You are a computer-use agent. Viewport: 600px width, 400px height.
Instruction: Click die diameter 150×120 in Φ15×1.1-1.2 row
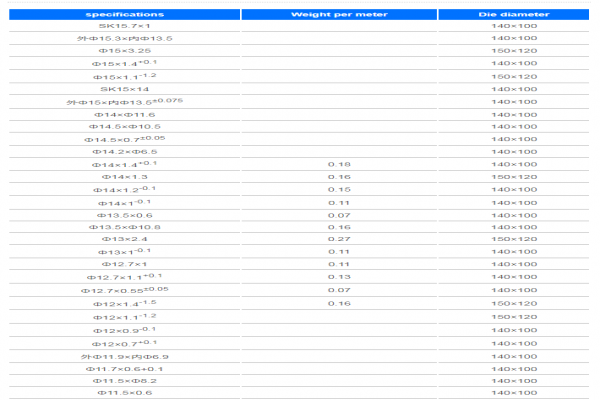coord(514,77)
